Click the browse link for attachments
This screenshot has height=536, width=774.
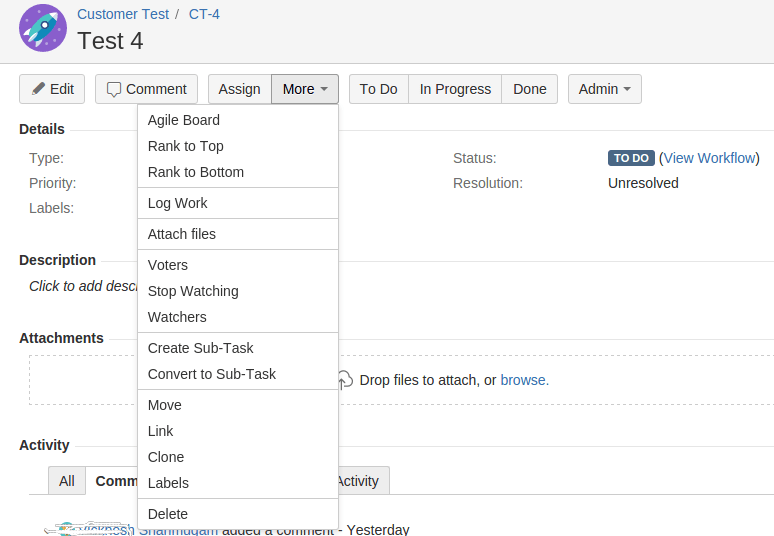coord(524,380)
